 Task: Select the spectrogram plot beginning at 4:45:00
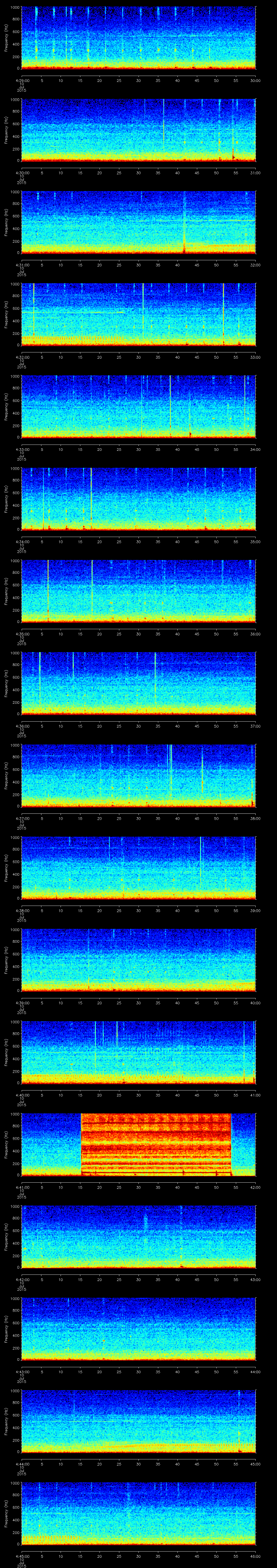pos(138,1514)
